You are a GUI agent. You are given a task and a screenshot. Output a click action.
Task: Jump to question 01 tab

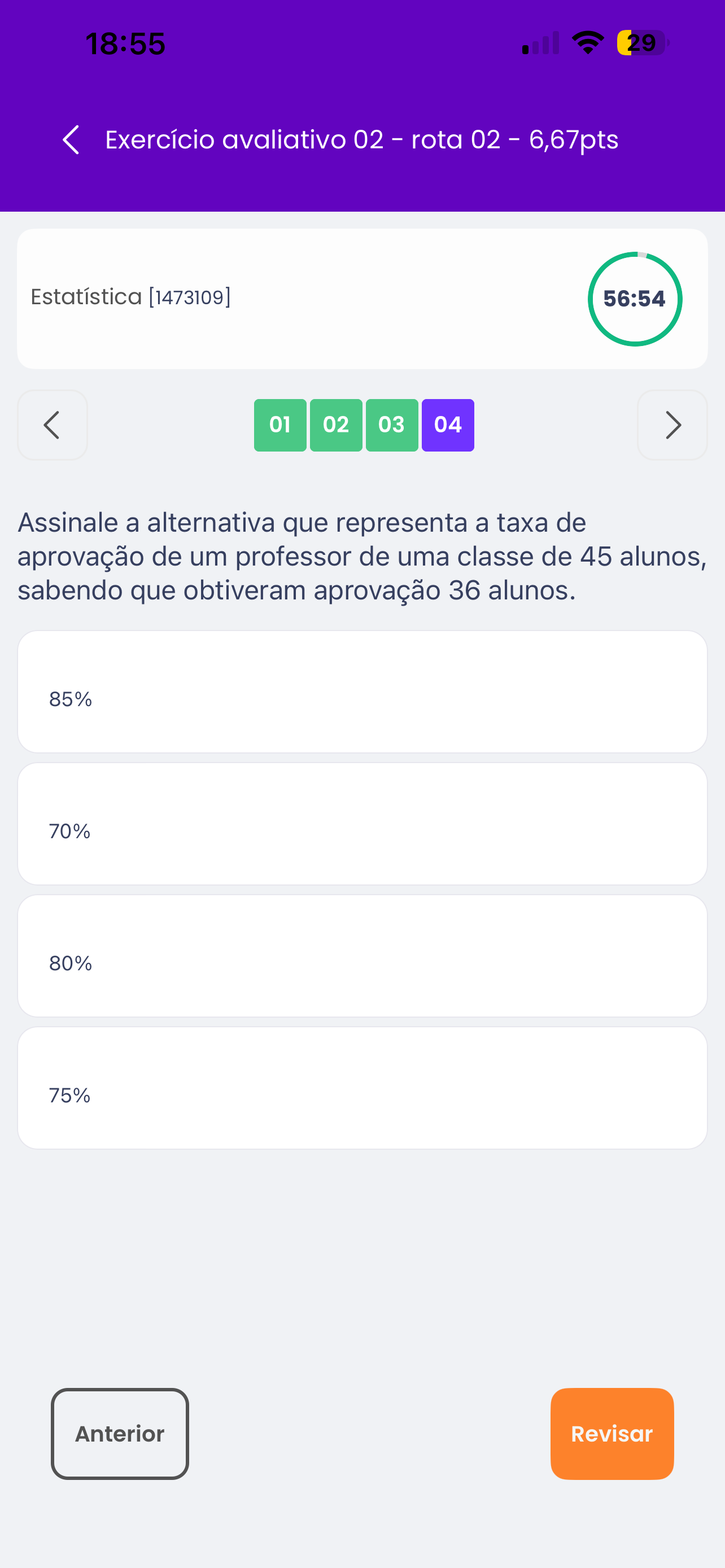[x=280, y=426]
